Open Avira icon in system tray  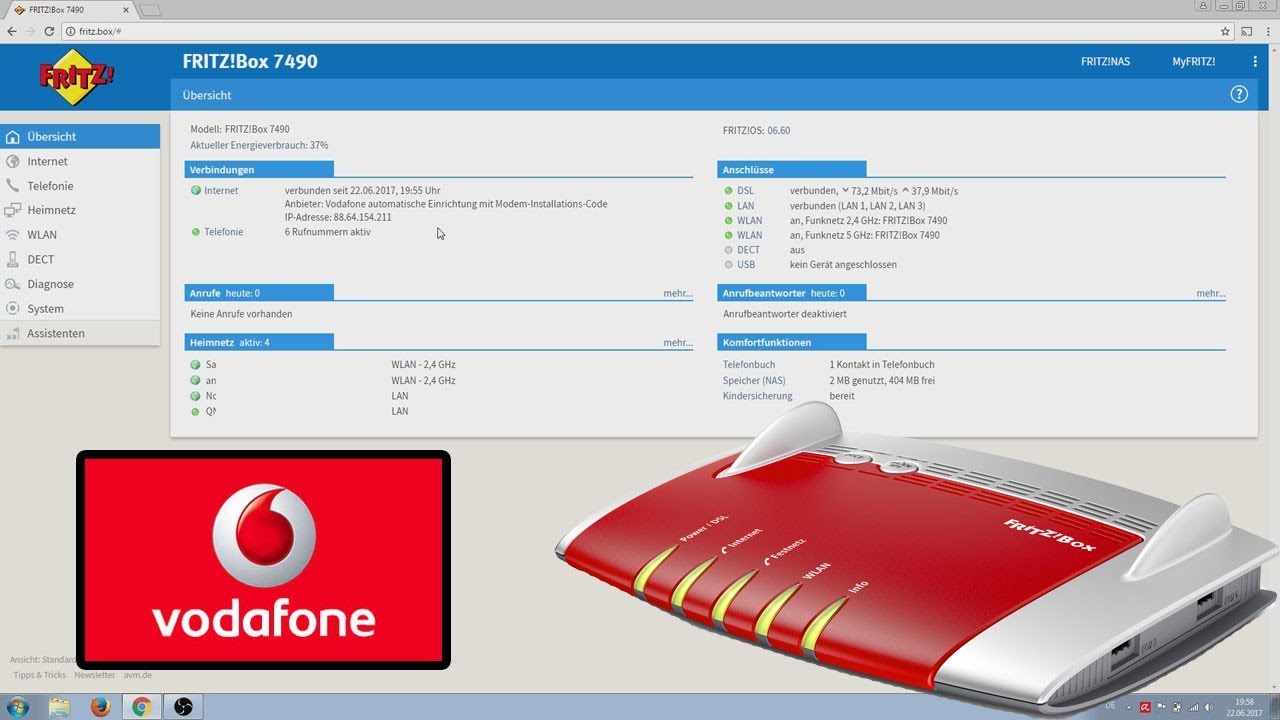[1145, 707]
